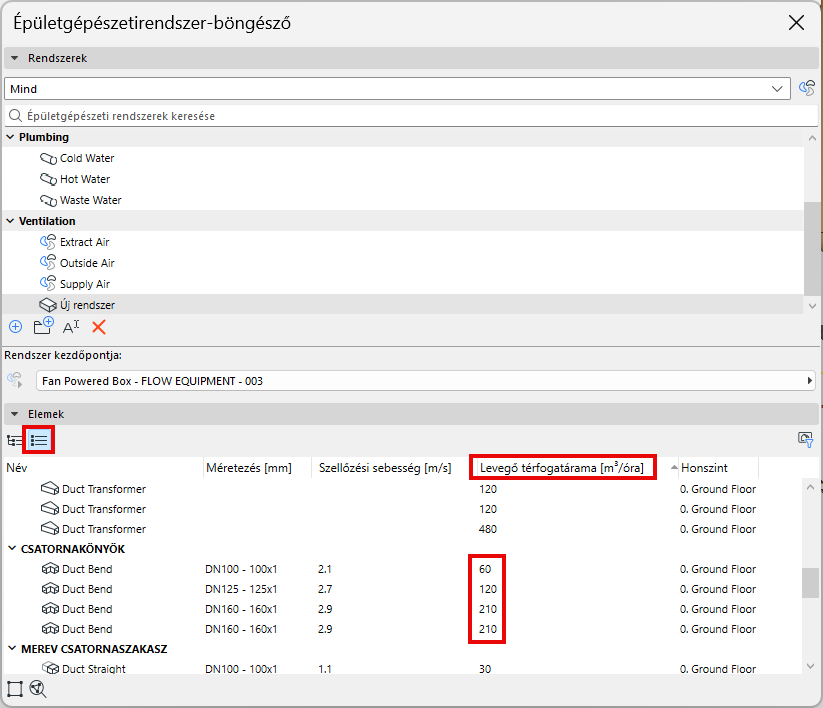Sort by Honszint column header
823x708 pixels.
click(717, 468)
